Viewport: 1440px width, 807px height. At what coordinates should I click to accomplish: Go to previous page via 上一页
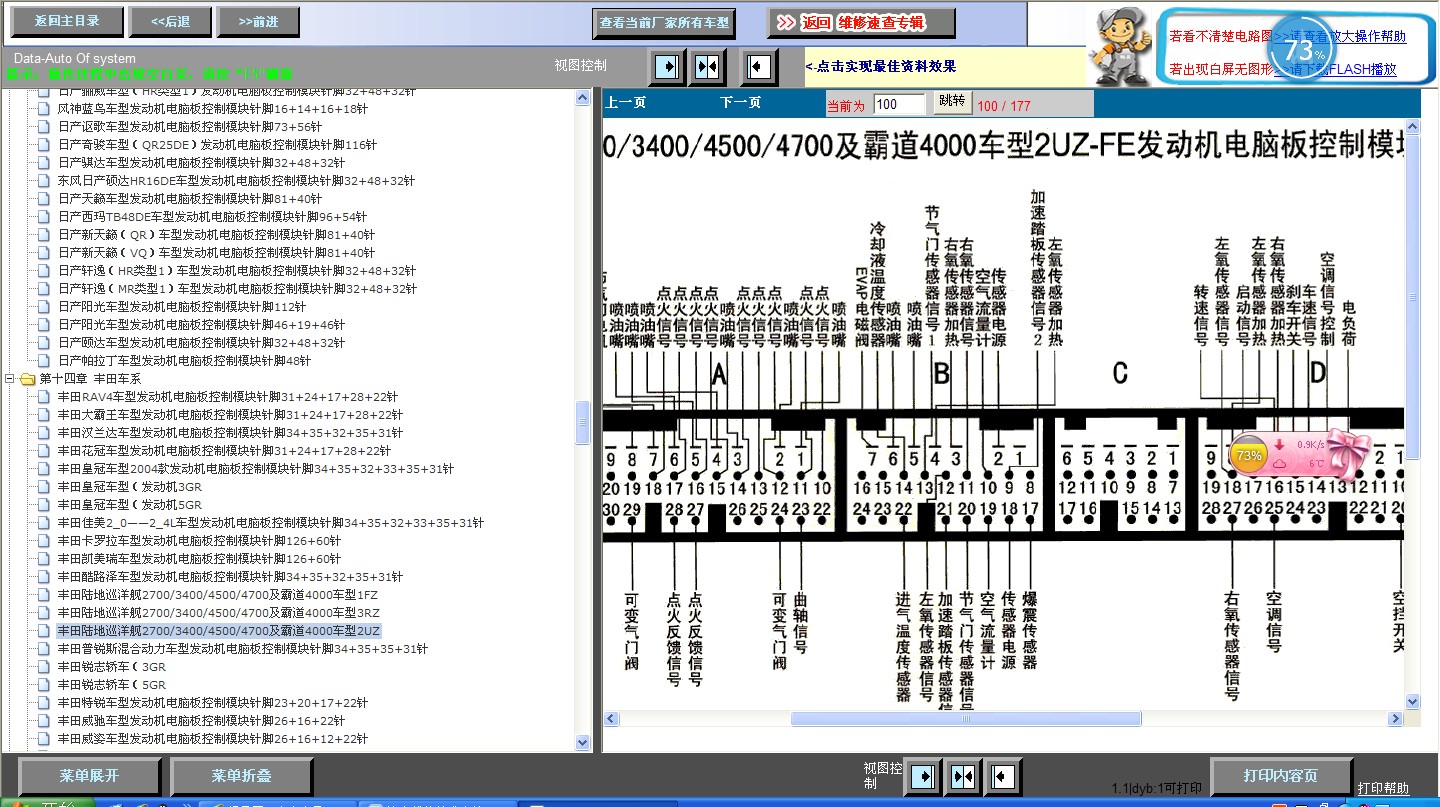(626, 103)
